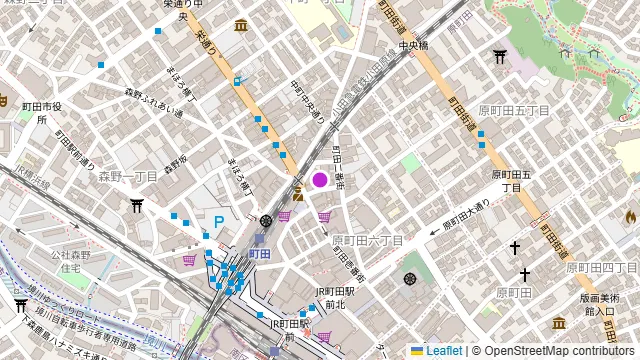
Task: Select the dharma wheel icon below 原町田六丁目
Action: 410,279
